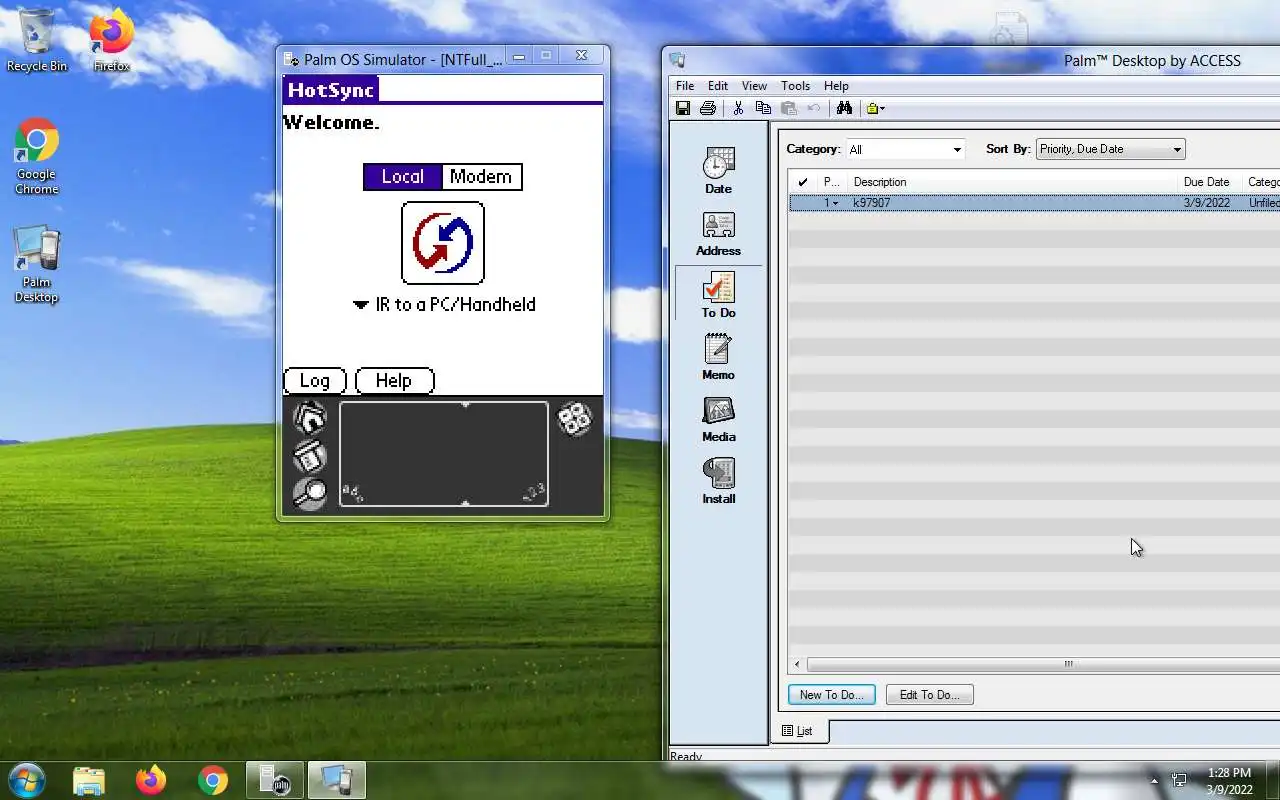
Task: Show hidden system tray icons
Action: tap(1154, 780)
